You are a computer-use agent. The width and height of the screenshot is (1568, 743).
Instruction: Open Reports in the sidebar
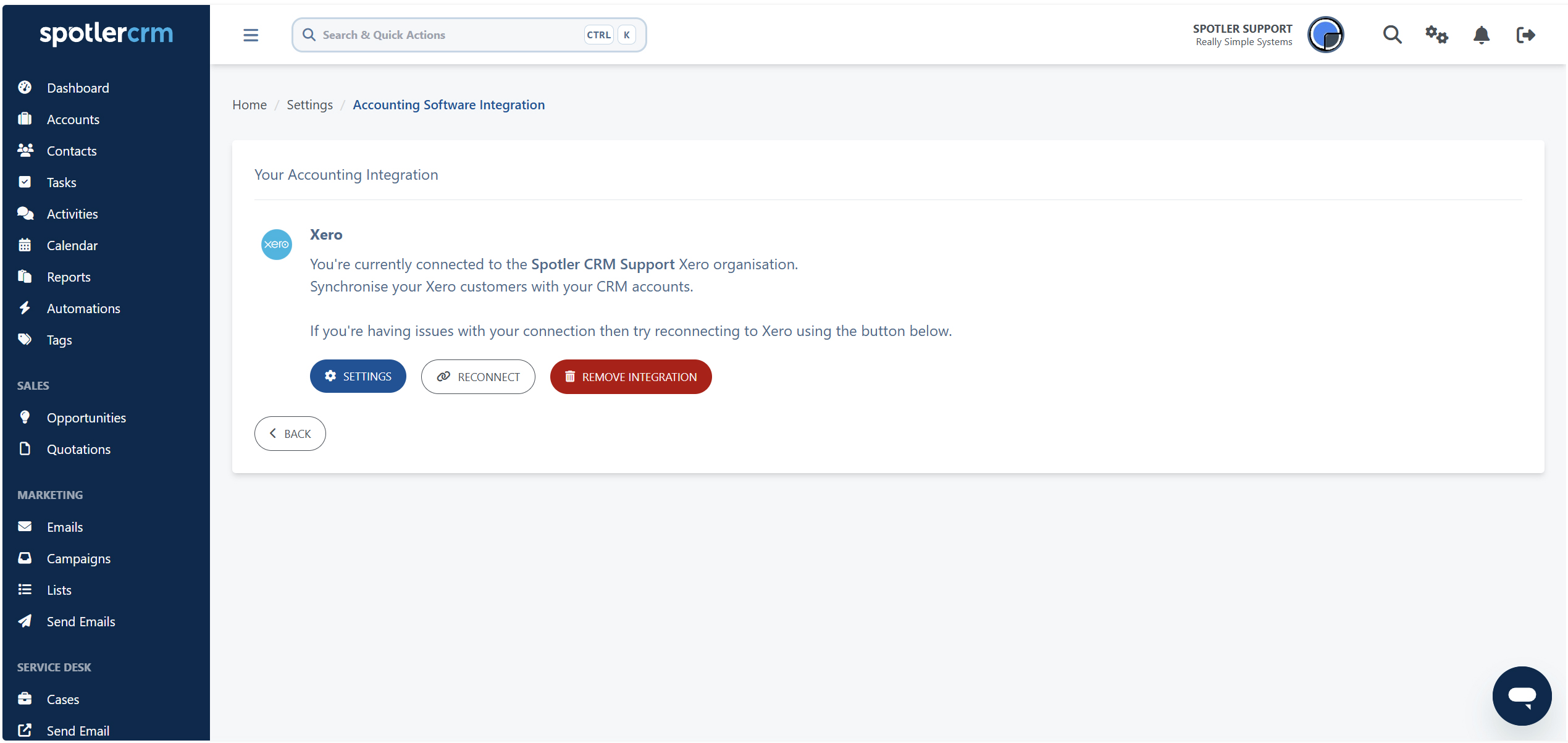(69, 277)
